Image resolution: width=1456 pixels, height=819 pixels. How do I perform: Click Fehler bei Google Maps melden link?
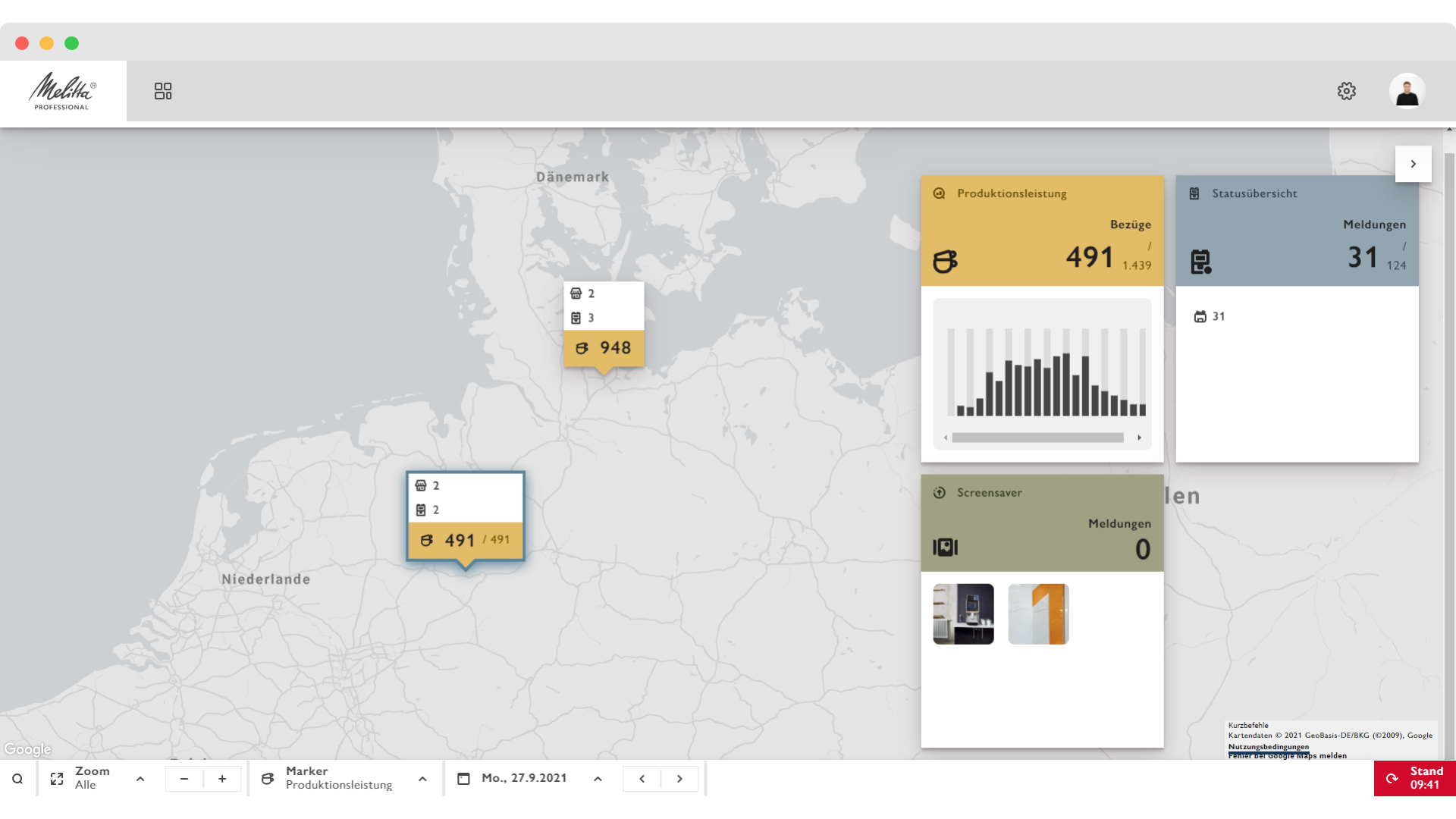(1287, 755)
